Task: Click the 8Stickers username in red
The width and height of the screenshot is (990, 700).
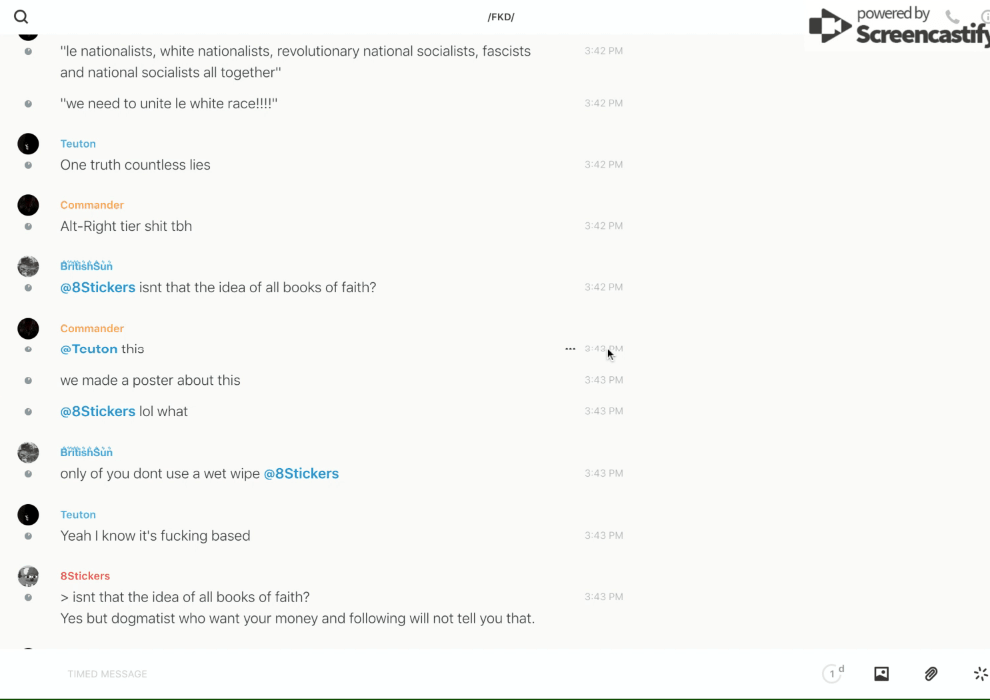Action: click(x=85, y=576)
